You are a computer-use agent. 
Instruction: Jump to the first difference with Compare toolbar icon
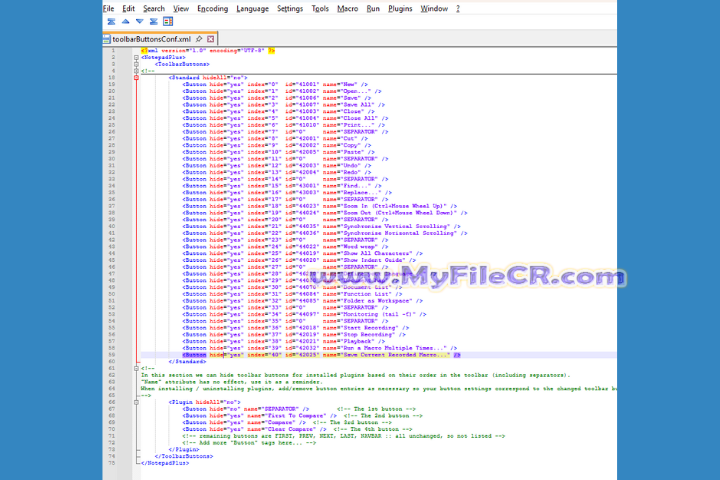(x=111, y=22)
